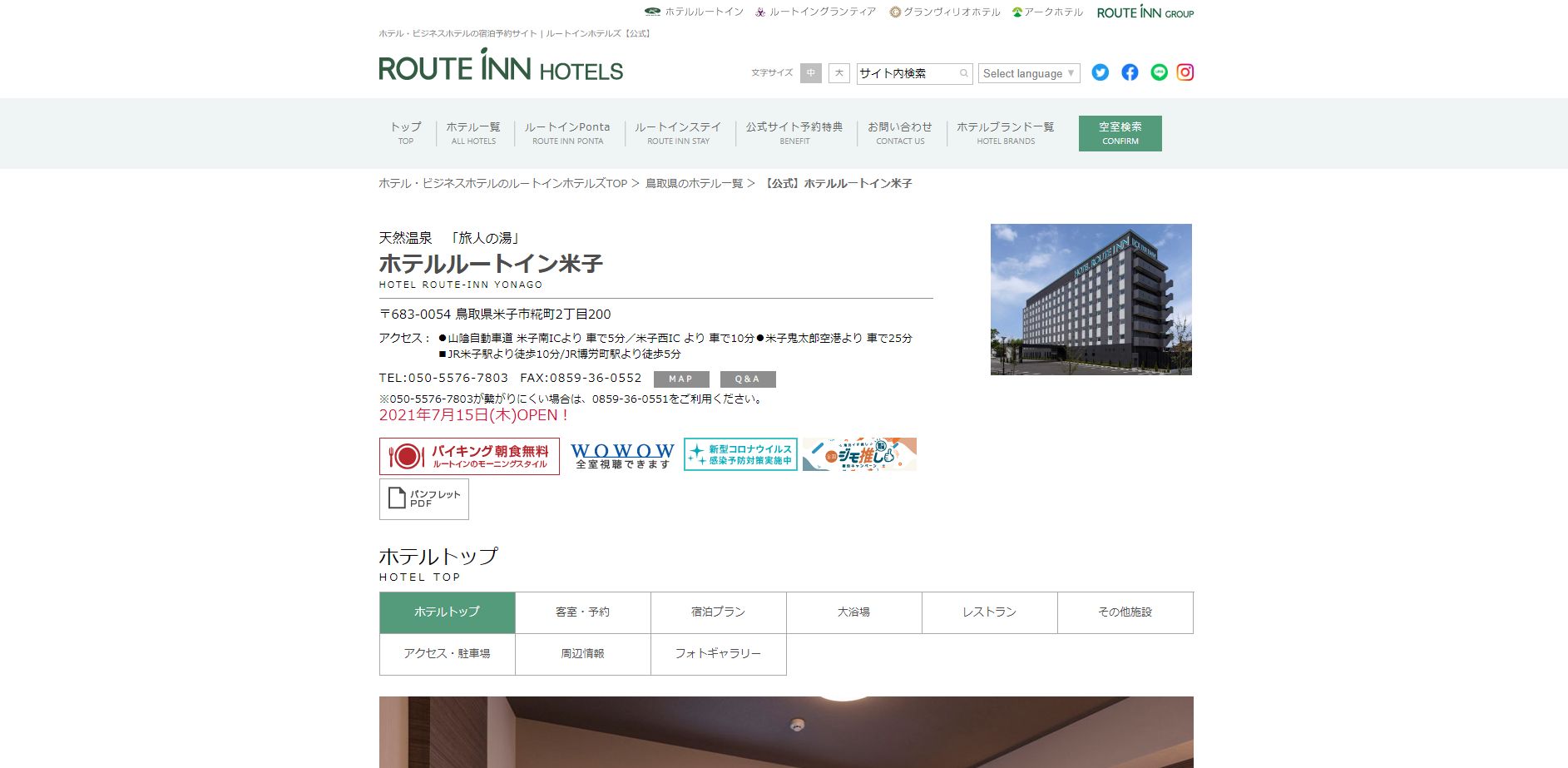Click the WOWOW 全室視聴できます banner
The image size is (1568, 768).
tap(622, 456)
